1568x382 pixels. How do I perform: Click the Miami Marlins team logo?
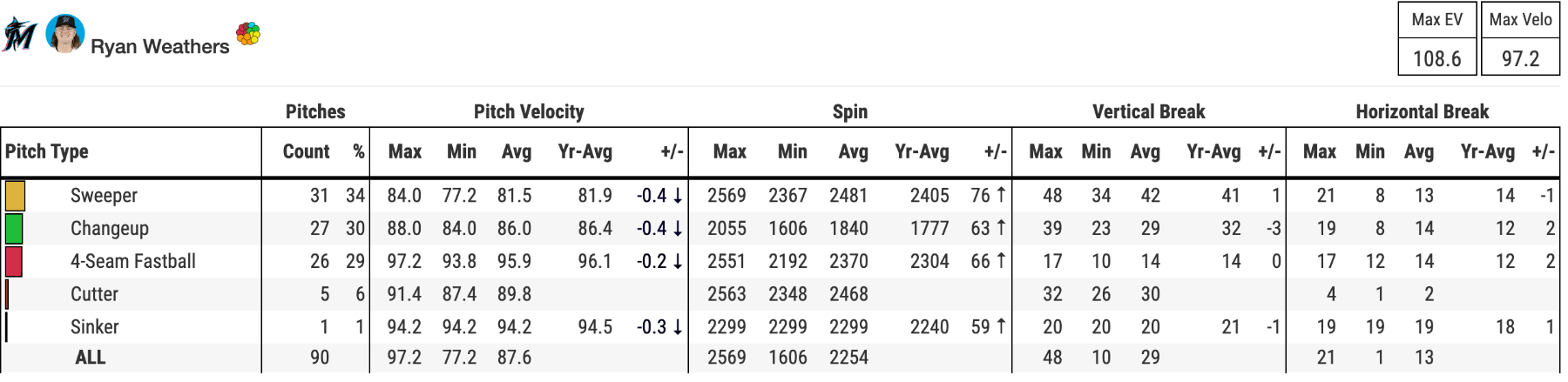tap(19, 35)
